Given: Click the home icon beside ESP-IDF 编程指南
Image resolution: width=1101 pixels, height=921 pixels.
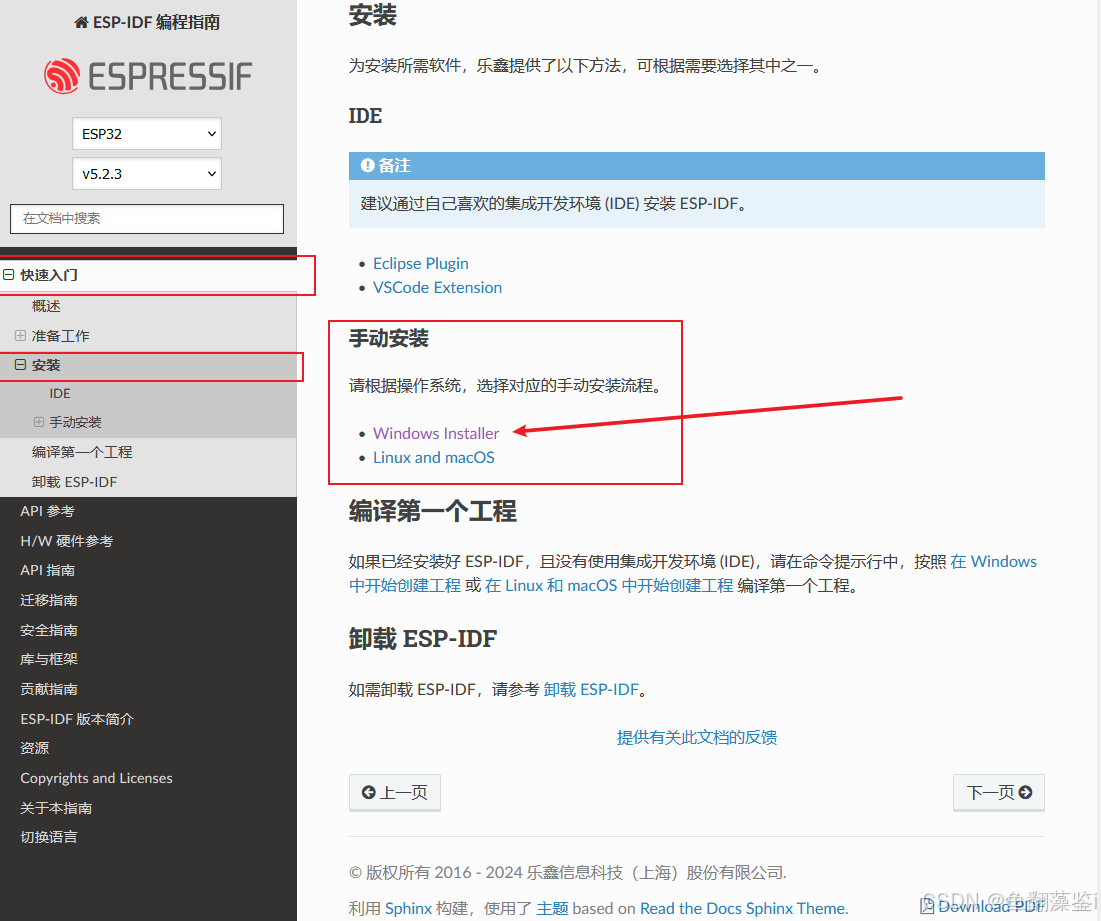Looking at the screenshot, I should pyautogui.click(x=81, y=22).
